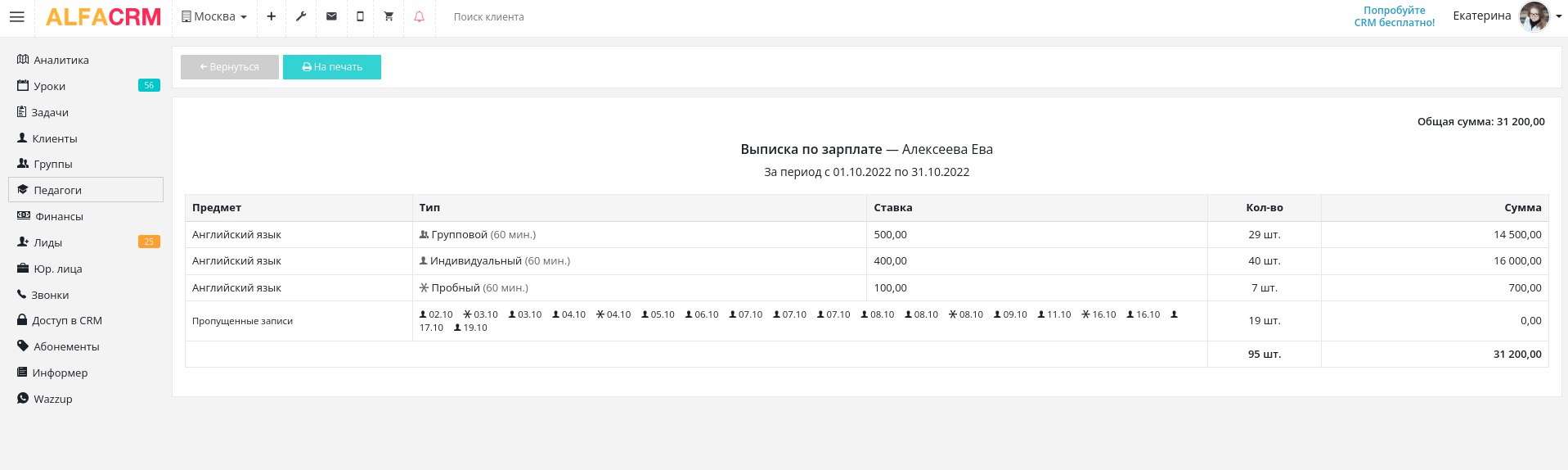Click the plus add icon in top bar
Image resolution: width=1568 pixels, height=470 pixels.
271,16
